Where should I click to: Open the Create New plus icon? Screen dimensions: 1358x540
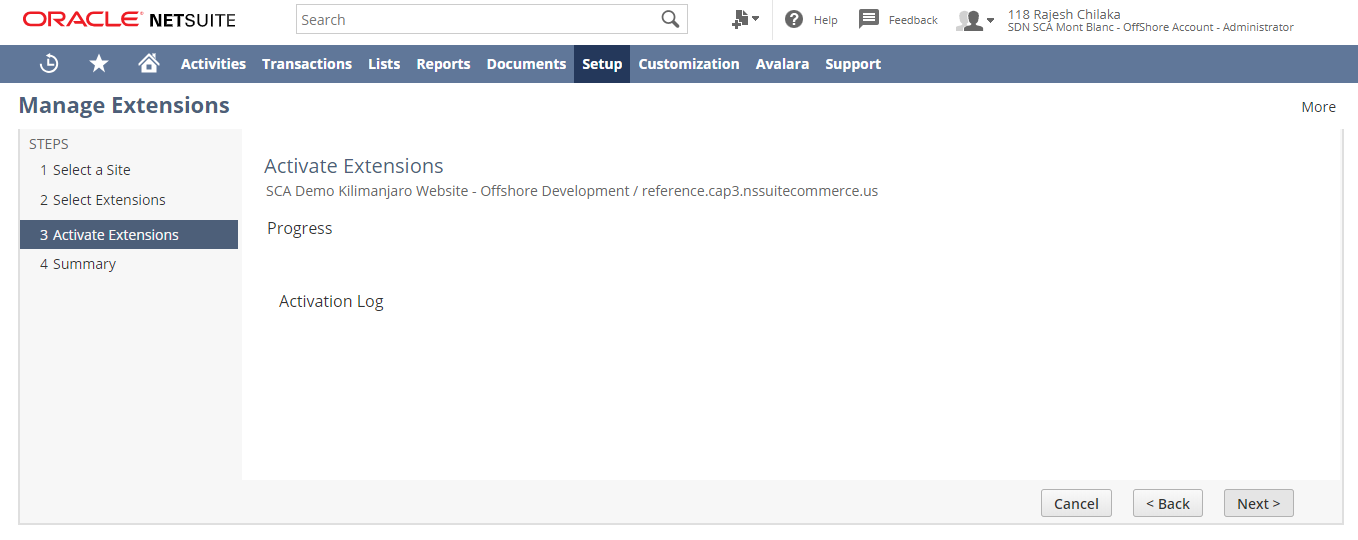744,20
